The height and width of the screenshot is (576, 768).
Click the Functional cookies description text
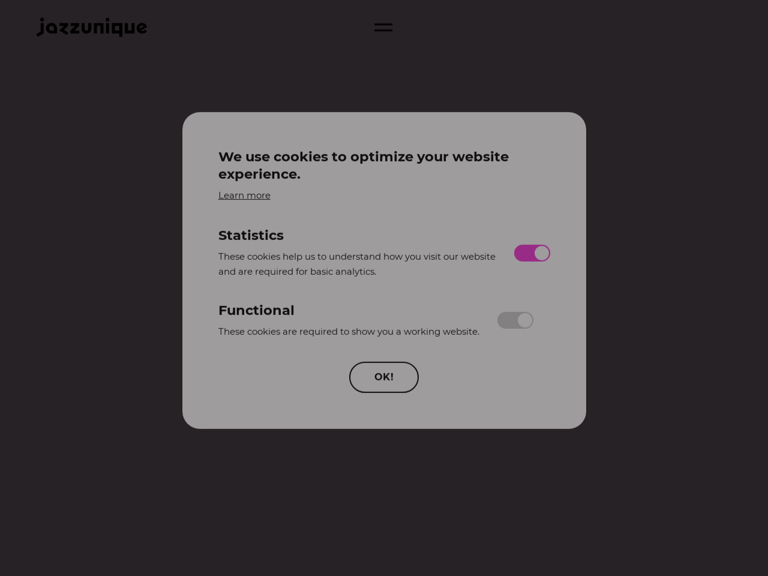click(x=349, y=332)
